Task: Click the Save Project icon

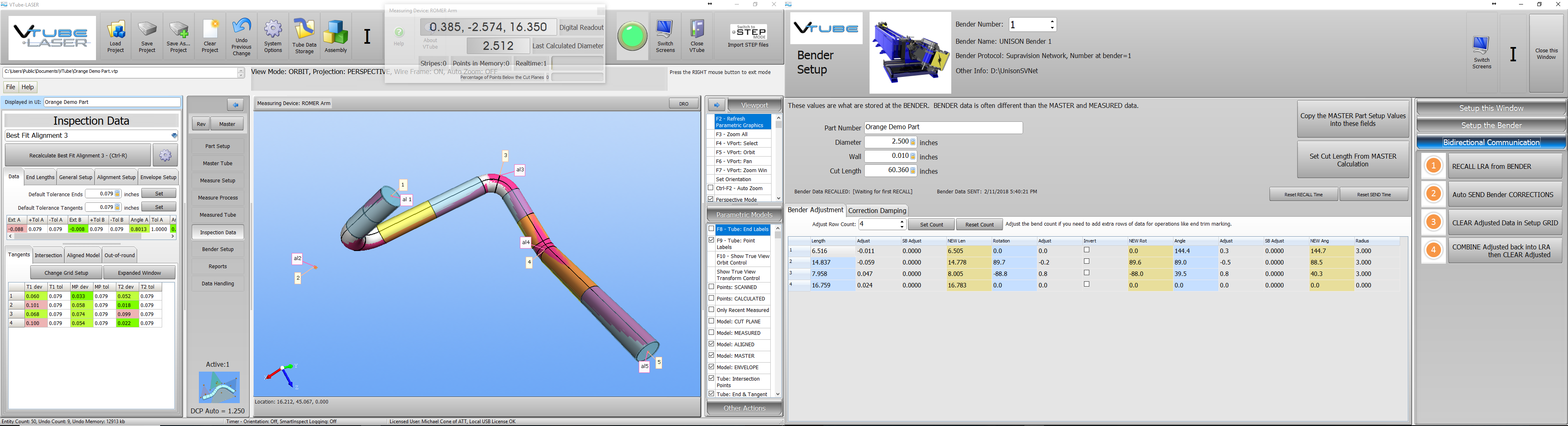Action: coord(147,36)
